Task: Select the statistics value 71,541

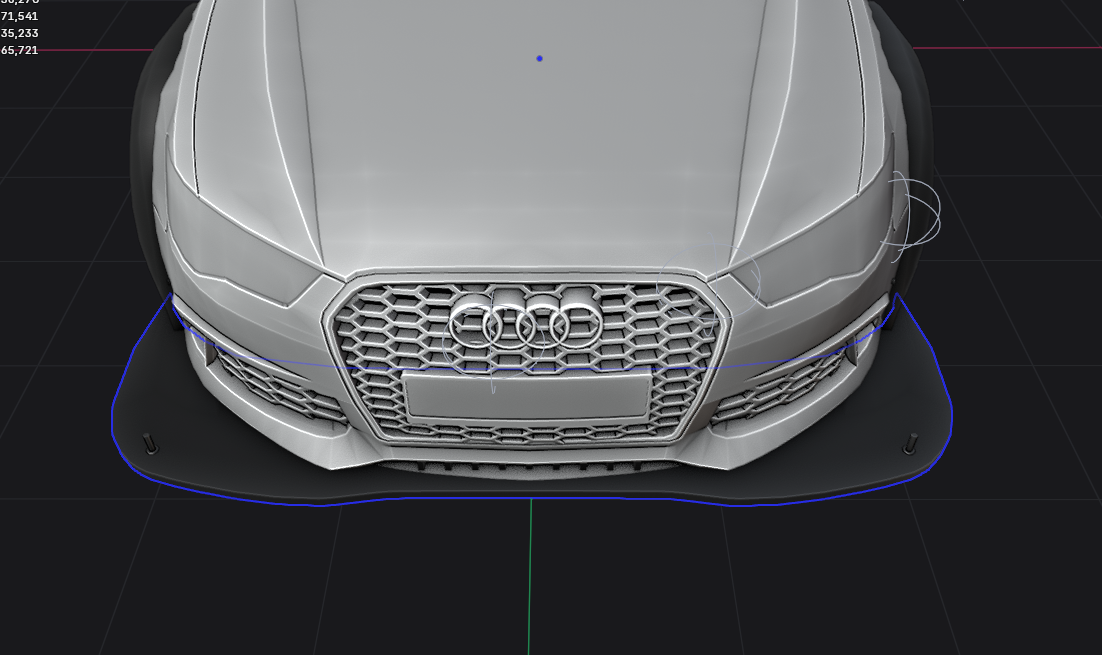Action: click(20, 16)
